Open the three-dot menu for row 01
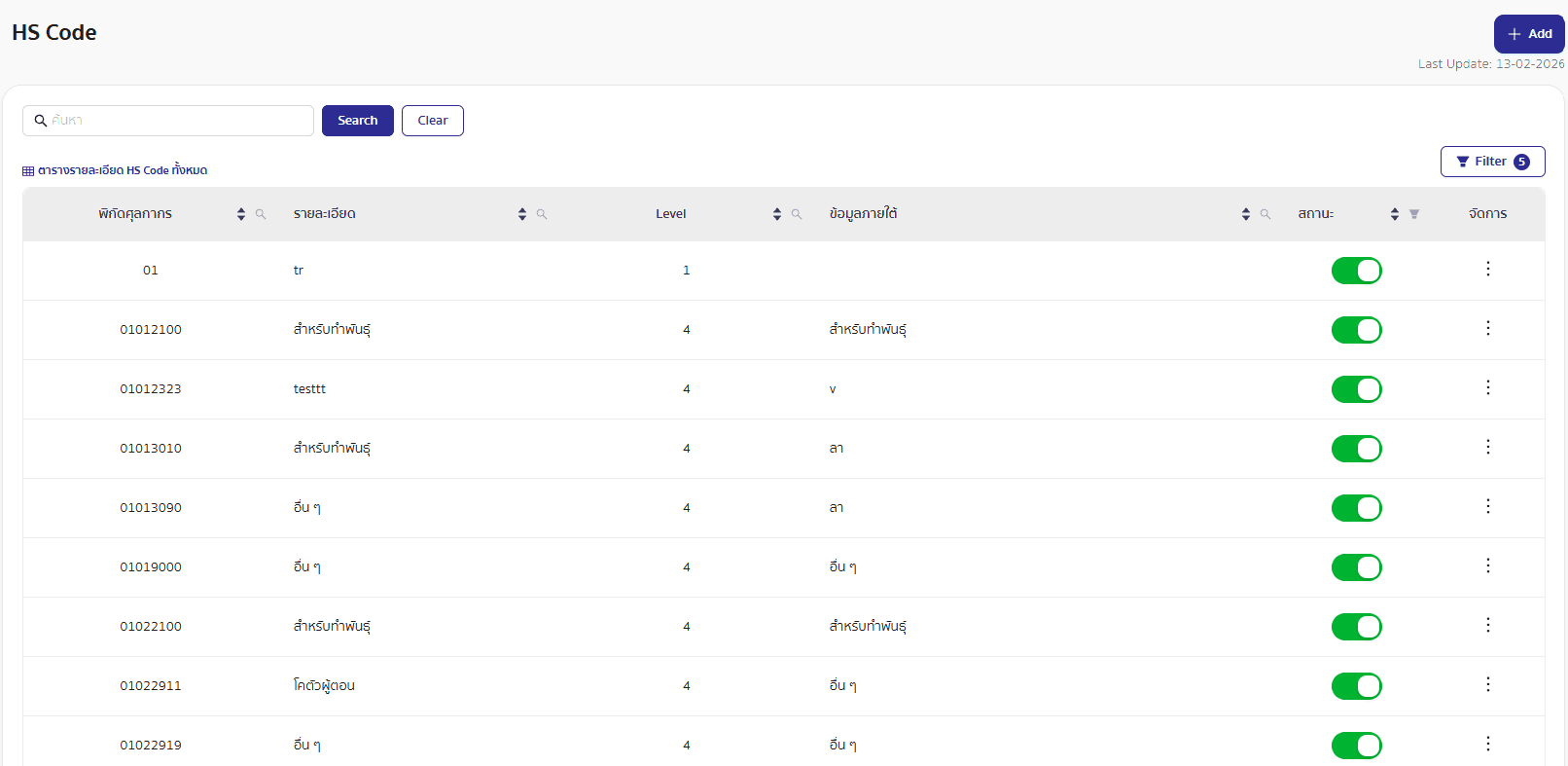The image size is (1568, 766). point(1487,270)
